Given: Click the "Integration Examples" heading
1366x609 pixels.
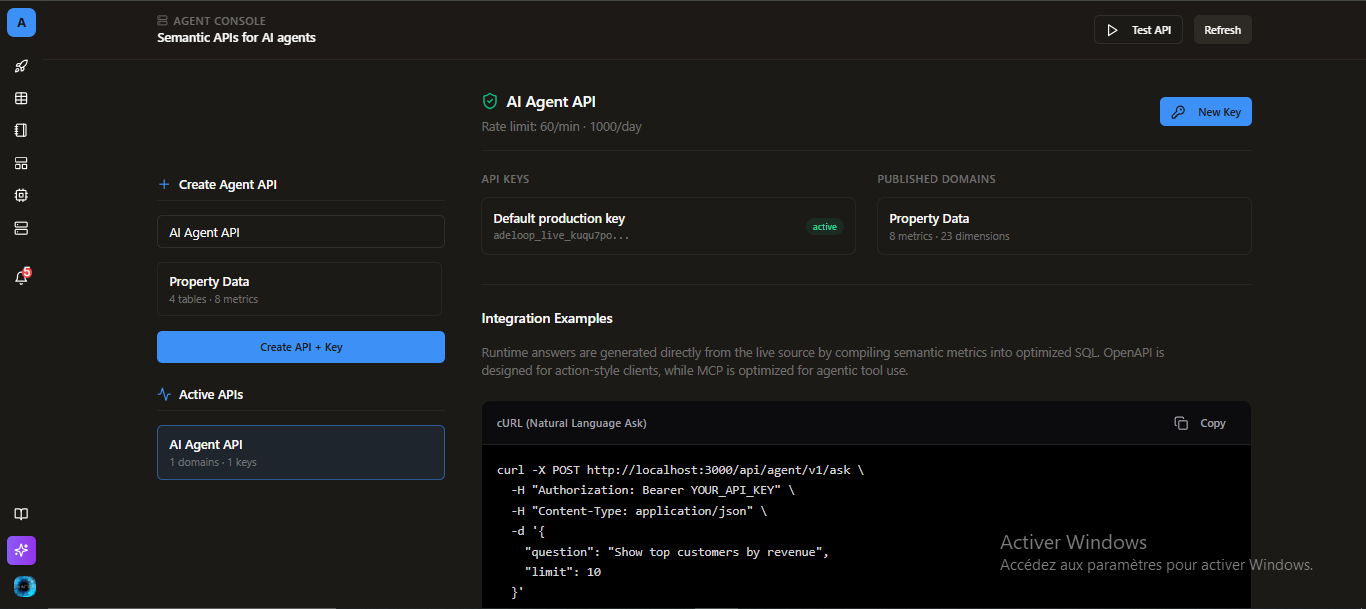Looking at the screenshot, I should [x=547, y=318].
